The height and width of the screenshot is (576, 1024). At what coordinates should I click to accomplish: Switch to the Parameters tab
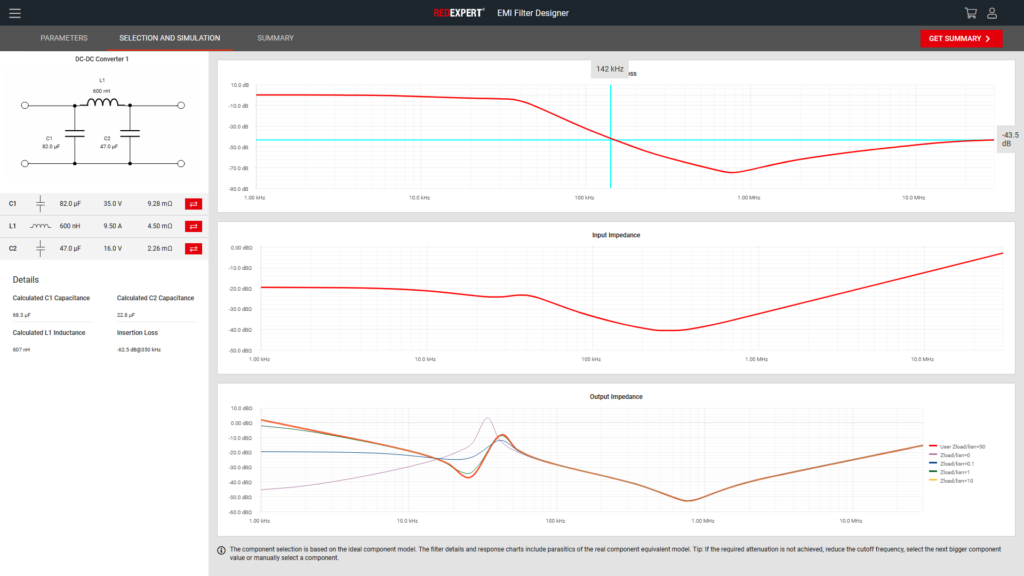(64, 38)
